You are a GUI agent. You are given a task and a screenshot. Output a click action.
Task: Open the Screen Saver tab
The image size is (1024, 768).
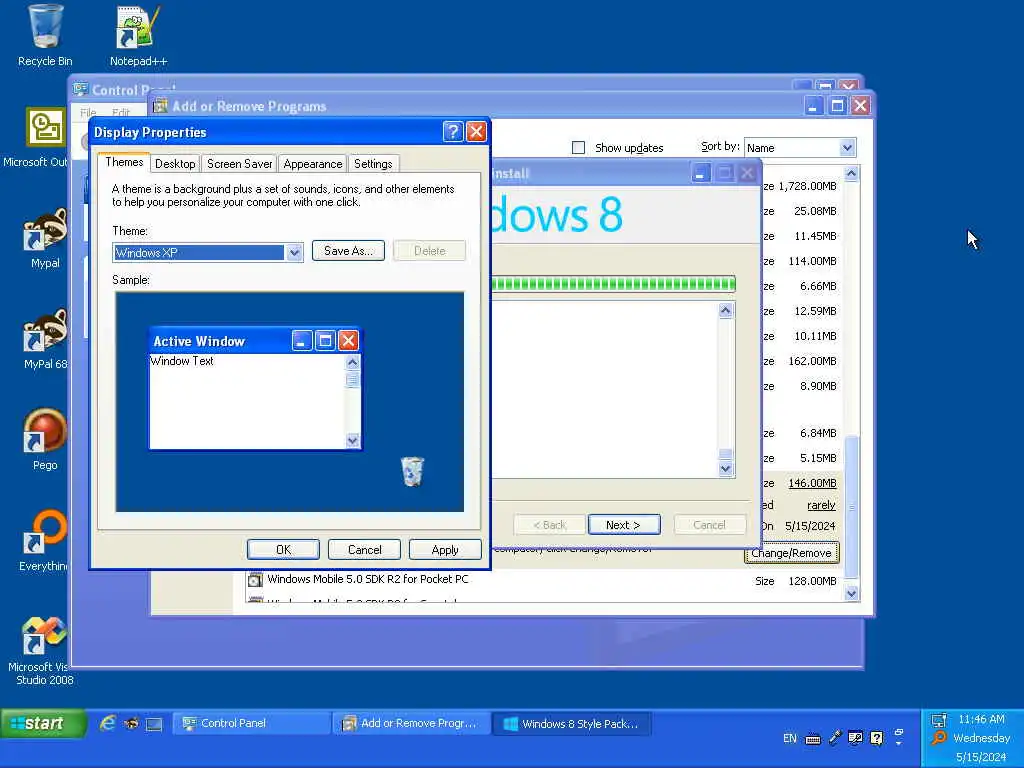coord(240,164)
